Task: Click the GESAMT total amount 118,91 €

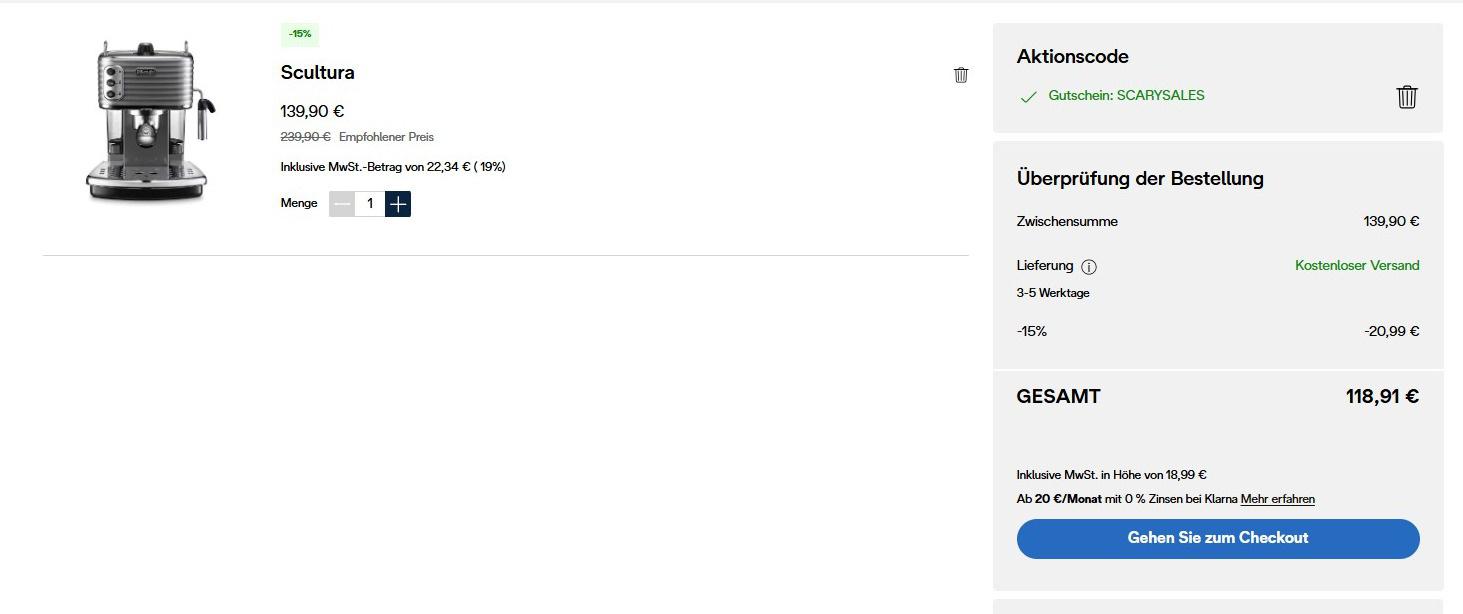Action: [1381, 397]
